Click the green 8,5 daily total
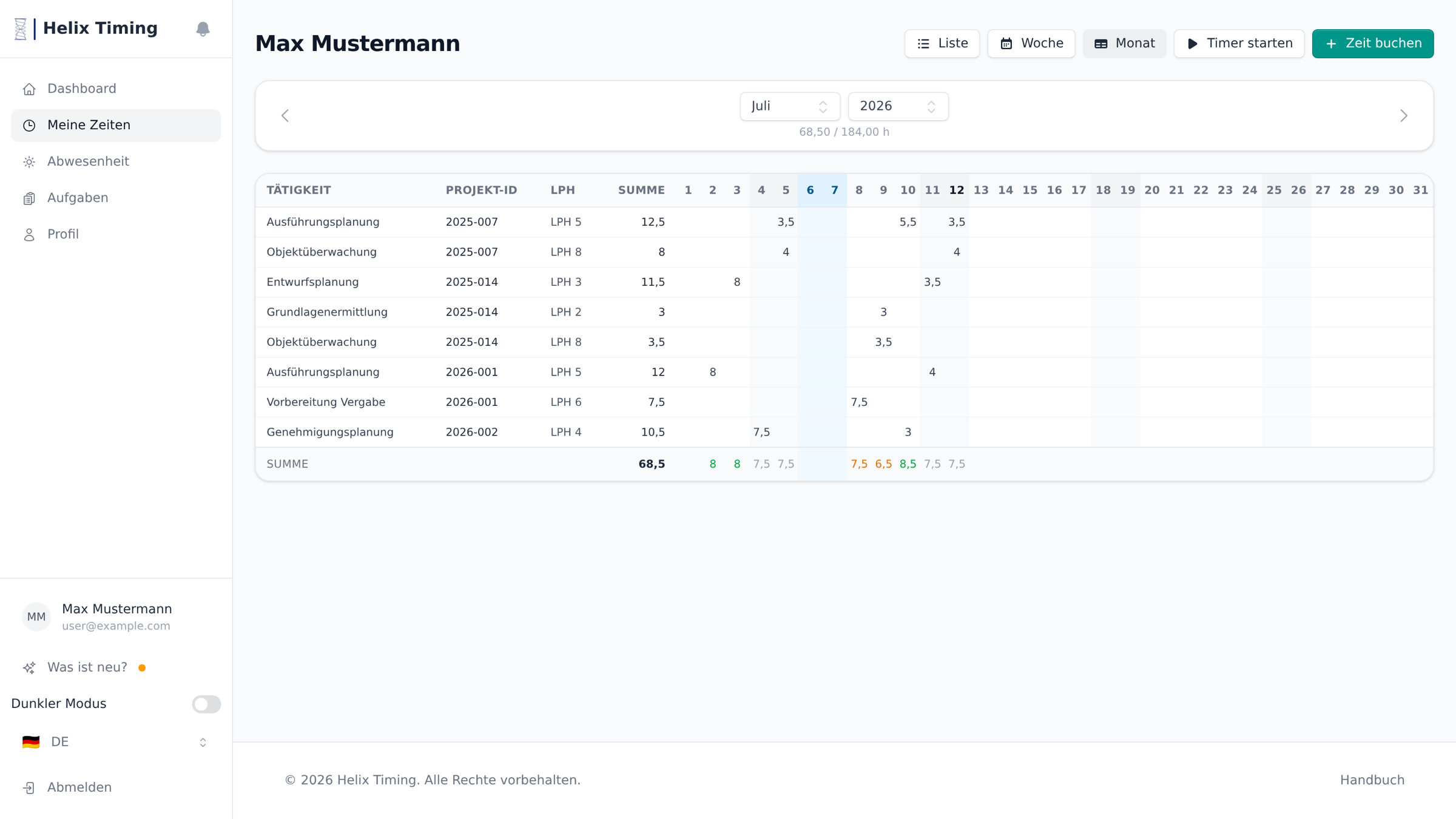This screenshot has width=1456, height=819. 908,464
